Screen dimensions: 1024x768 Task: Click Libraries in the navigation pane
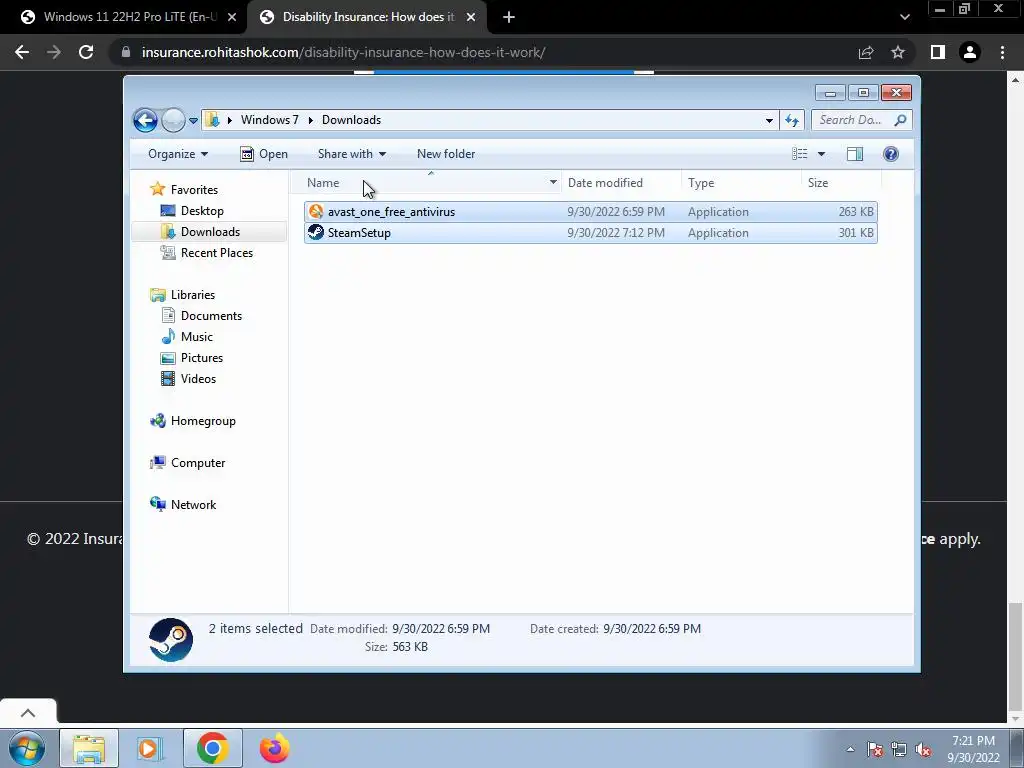point(193,295)
